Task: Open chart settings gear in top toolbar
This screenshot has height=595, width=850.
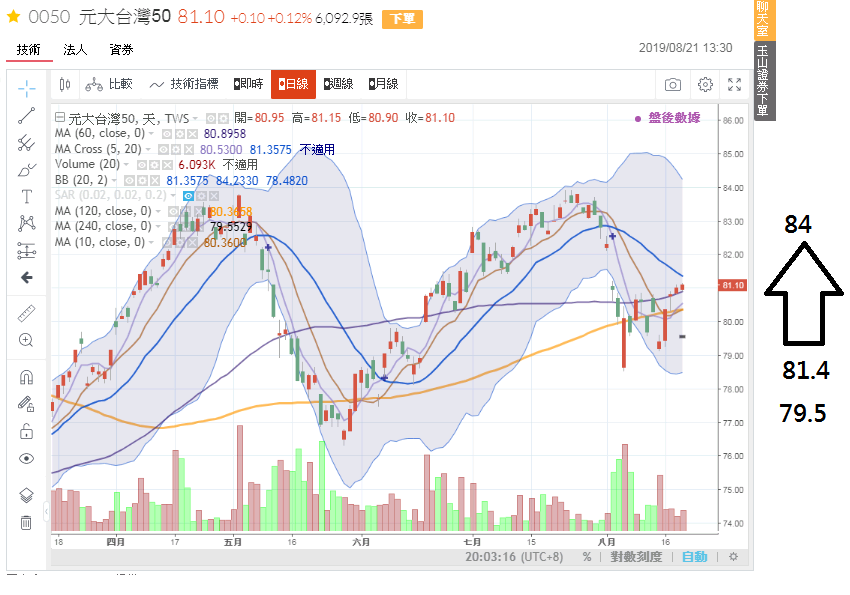Action: coord(705,85)
